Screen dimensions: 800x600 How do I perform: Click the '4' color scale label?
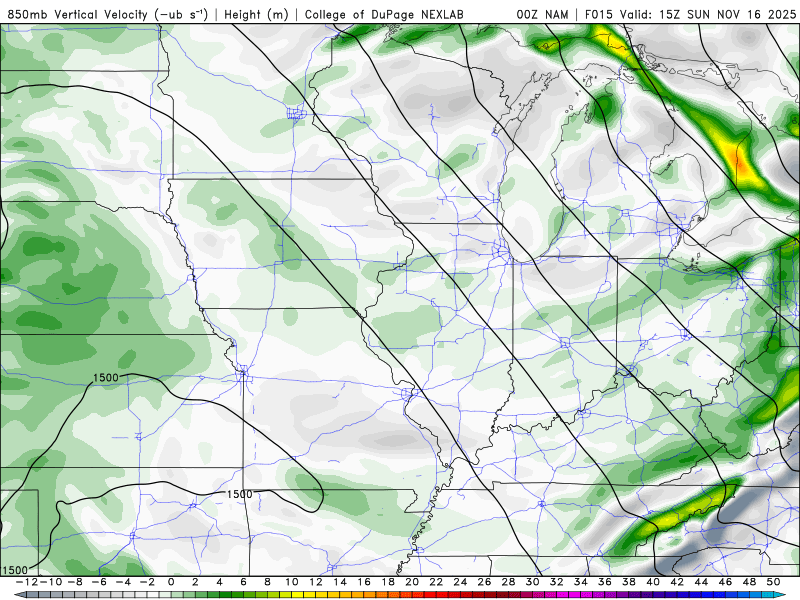[x=219, y=582]
